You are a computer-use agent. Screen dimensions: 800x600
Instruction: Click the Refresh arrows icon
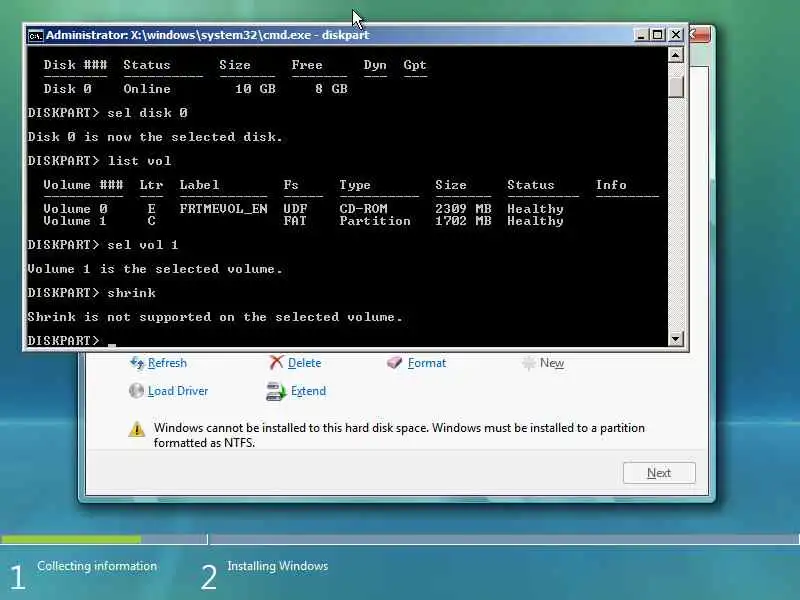[137, 363]
